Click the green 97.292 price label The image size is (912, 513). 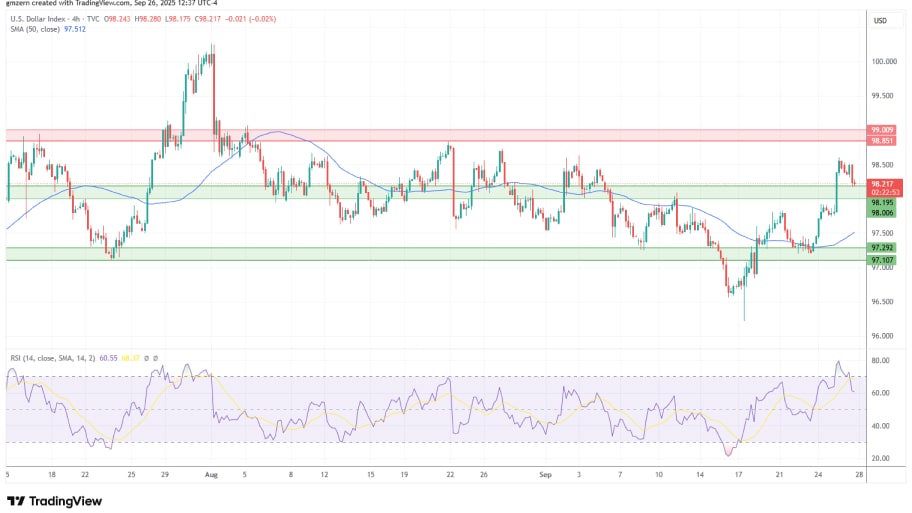[882, 247]
